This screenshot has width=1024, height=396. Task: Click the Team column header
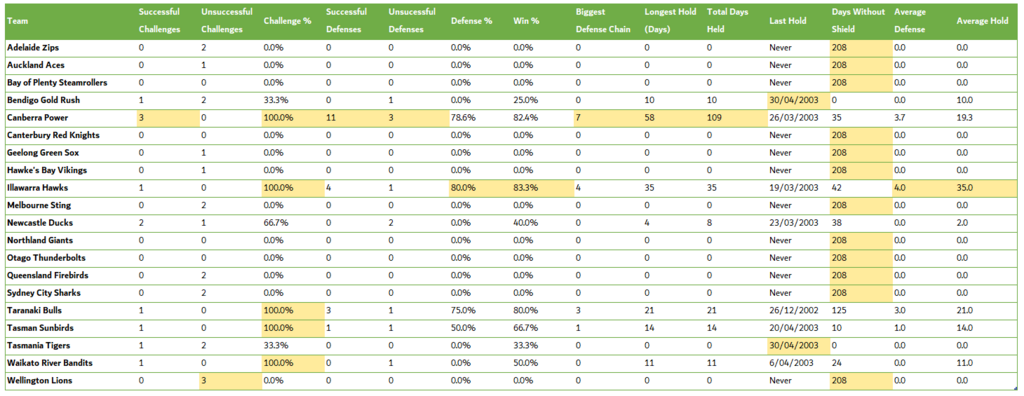(x=70, y=21)
